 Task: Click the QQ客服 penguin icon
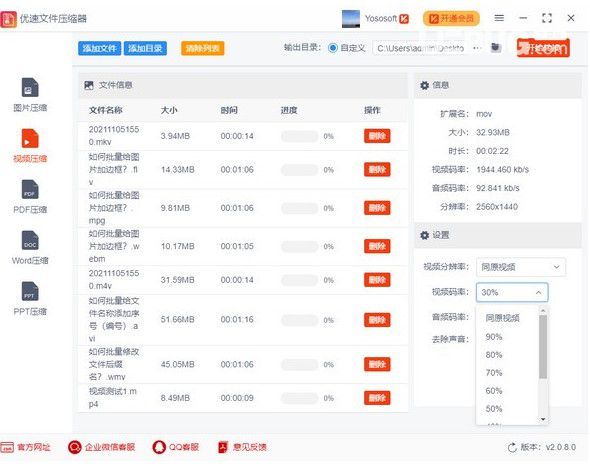(x=159, y=447)
